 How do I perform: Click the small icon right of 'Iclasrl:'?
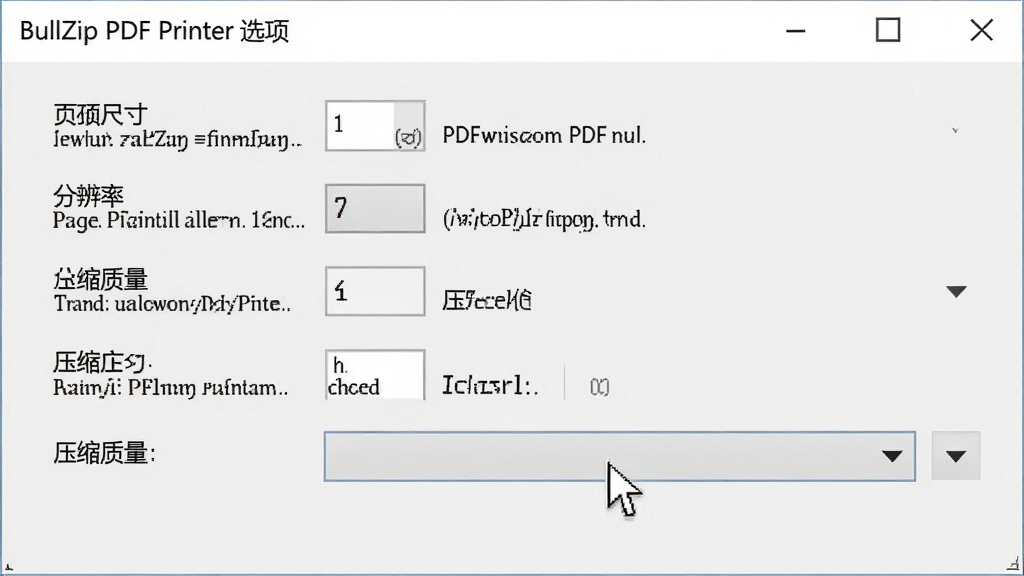tap(600, 387)
